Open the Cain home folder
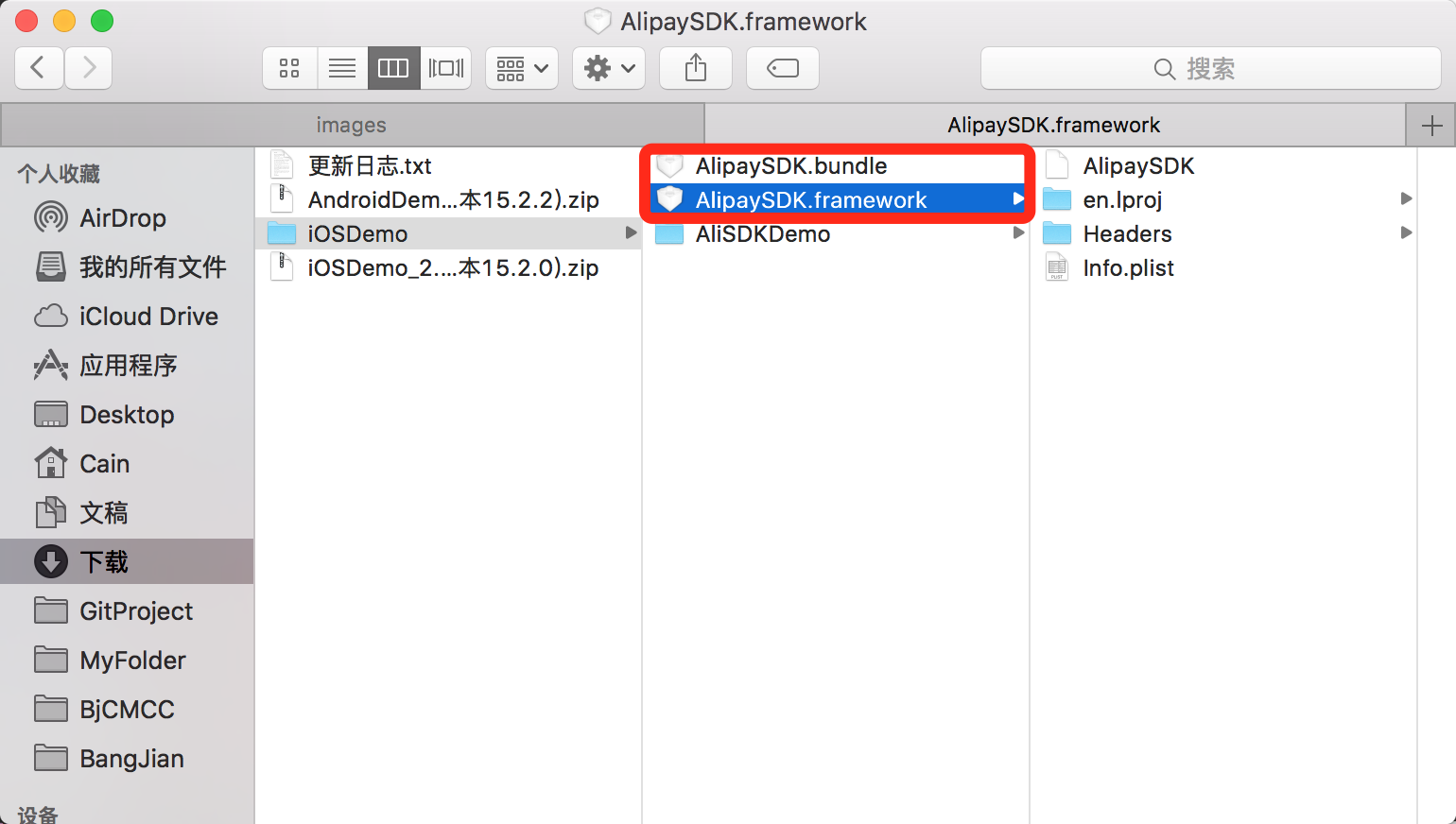 point(127,464)
